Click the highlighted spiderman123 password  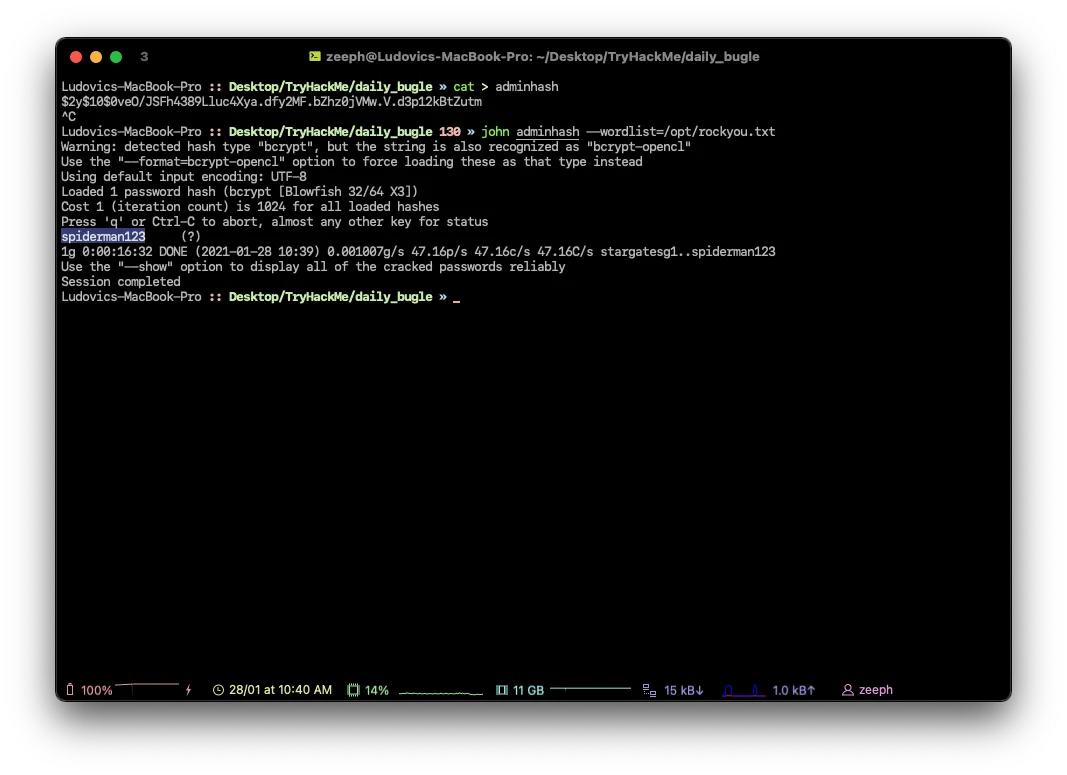[x=103, y=237]
